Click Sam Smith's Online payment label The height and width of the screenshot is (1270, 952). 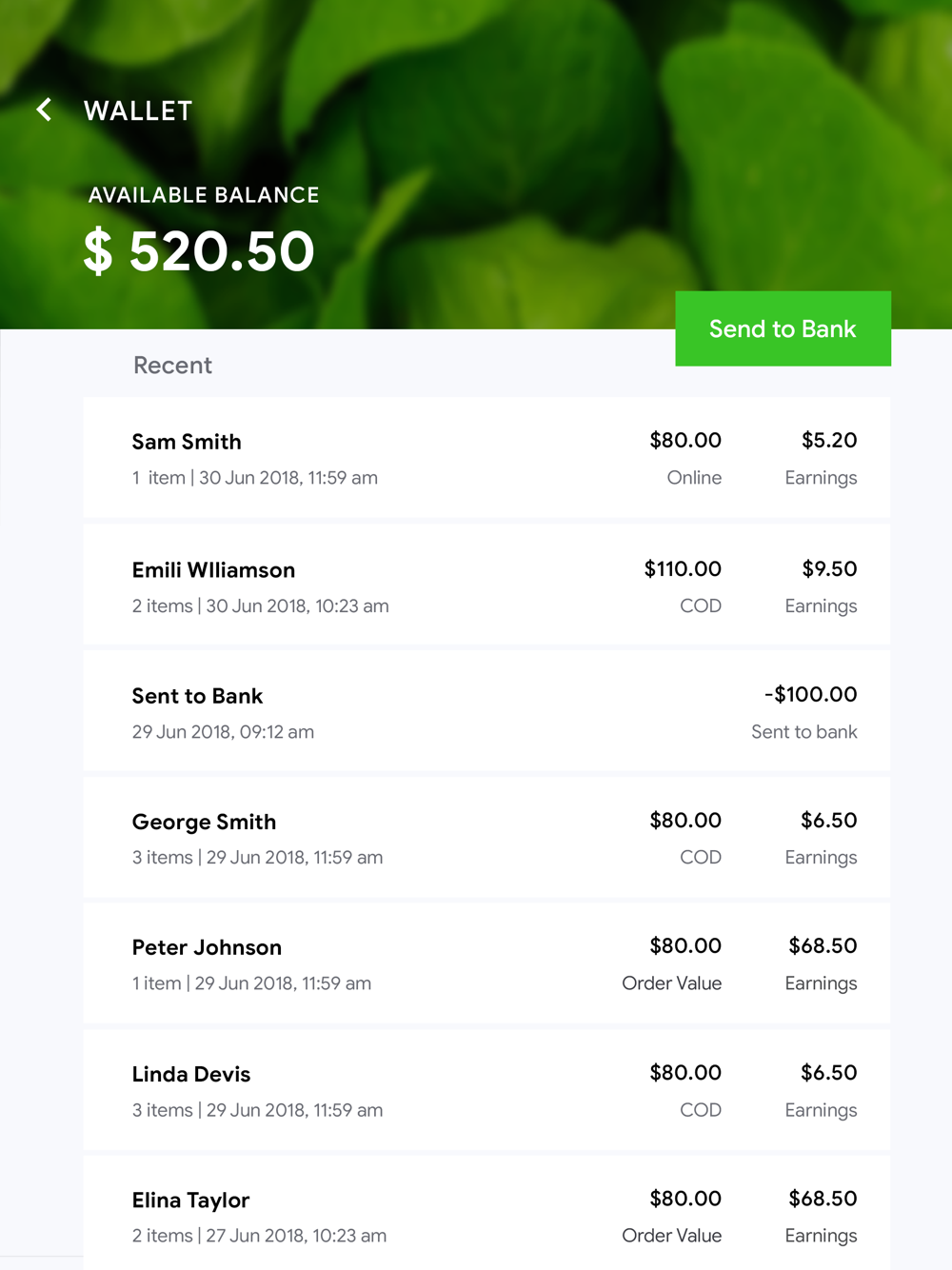[x=694, y=478]
